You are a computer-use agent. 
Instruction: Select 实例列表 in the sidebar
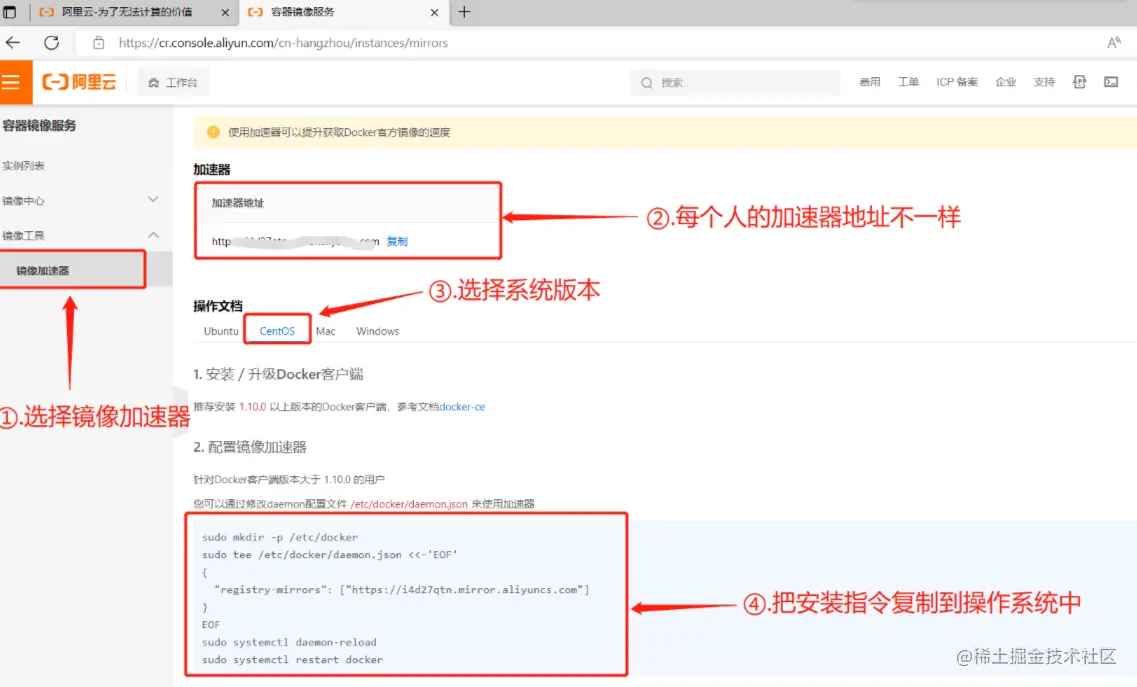coord(24,165)
